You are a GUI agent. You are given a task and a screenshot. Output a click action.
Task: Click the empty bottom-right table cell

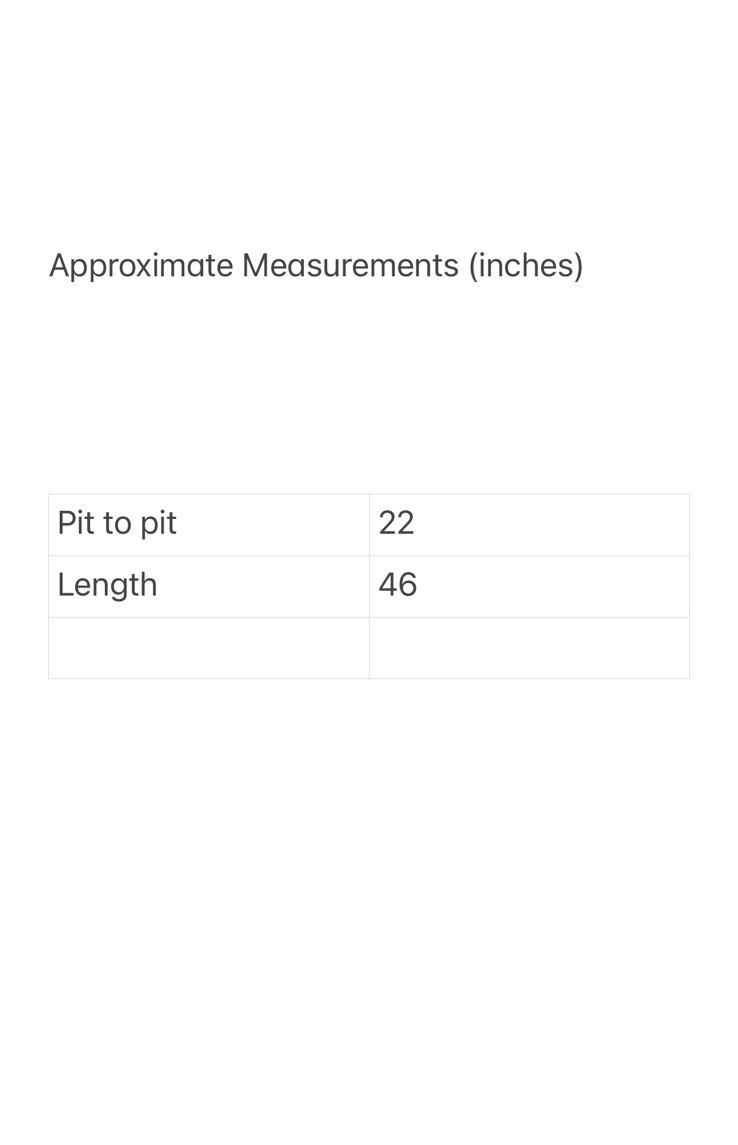pyautogui.click(x=529, y=648)
